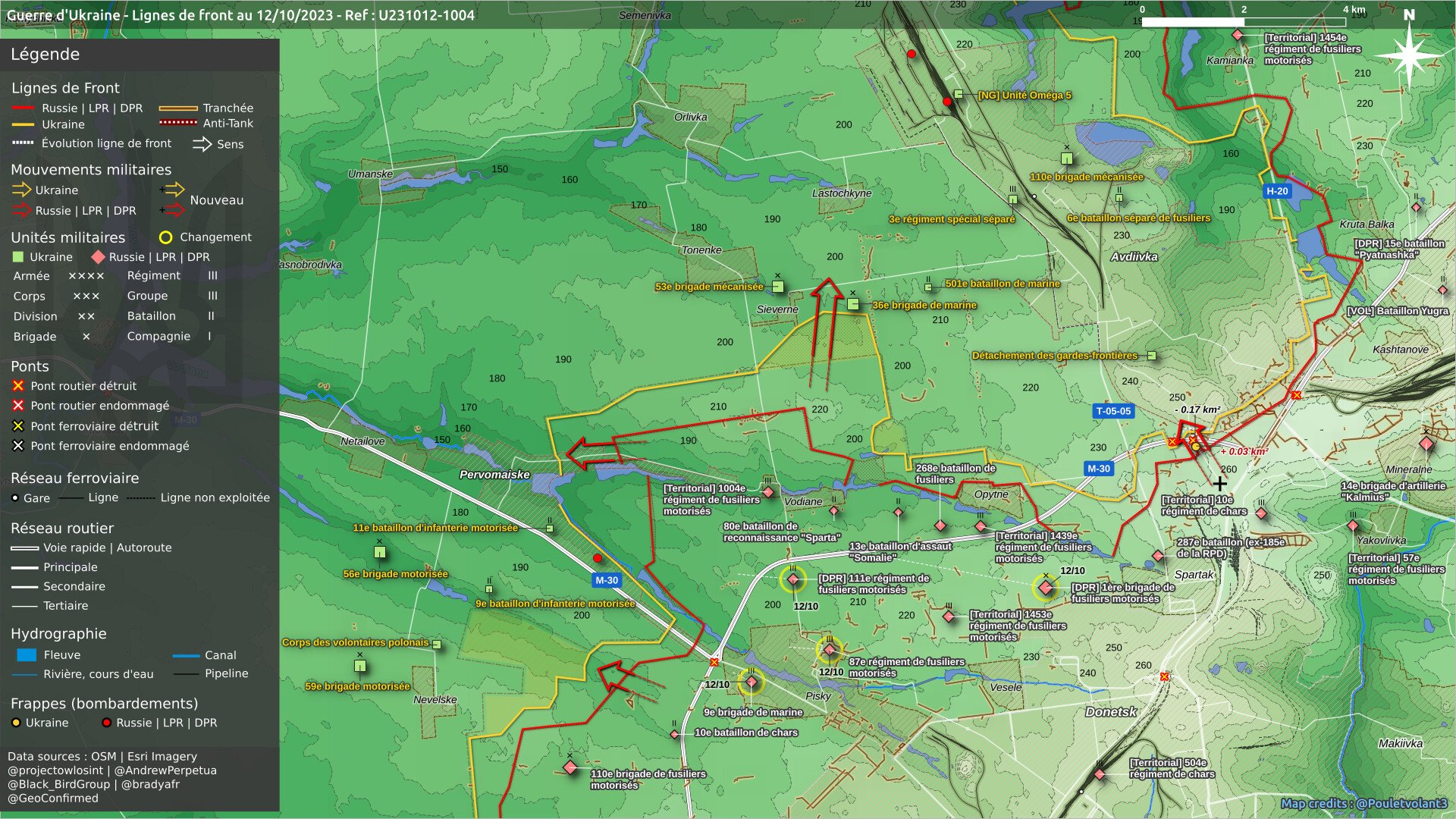1456x819 pixels.
Task: Click the Pont ferroviaire endommagé legend icon
Action: 18,446
